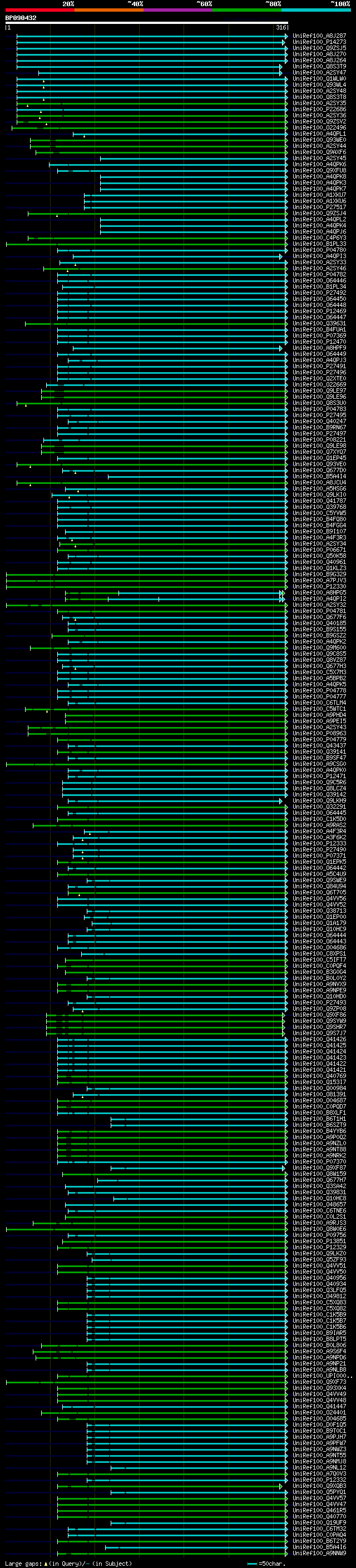The height and width of the screenshot is (1568, 356).
Task: Click the yellow query-gap triangle in legend
Action: [46, 1563]
